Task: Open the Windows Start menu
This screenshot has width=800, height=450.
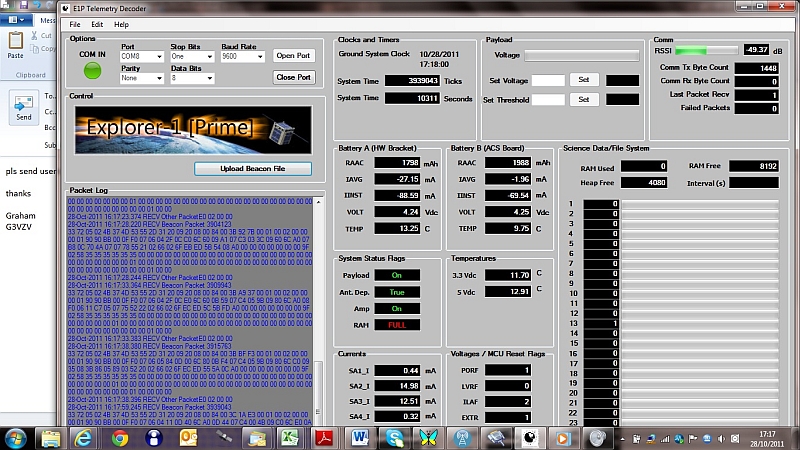Action: click(x=15, y=438)
